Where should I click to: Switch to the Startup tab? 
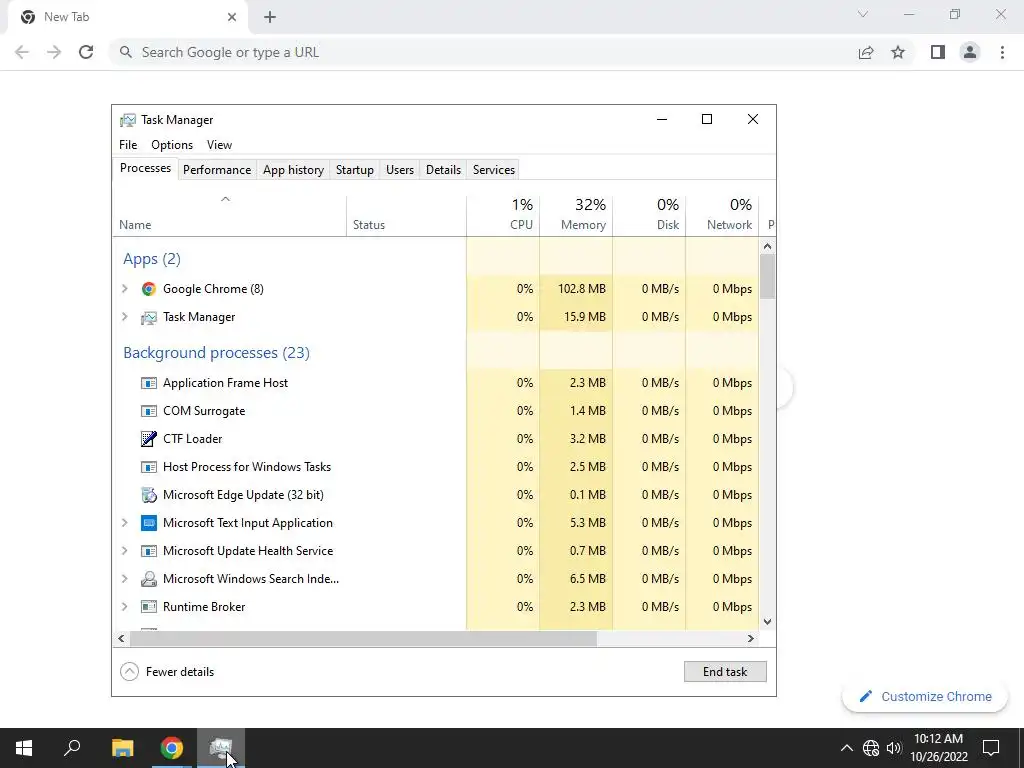355,170
